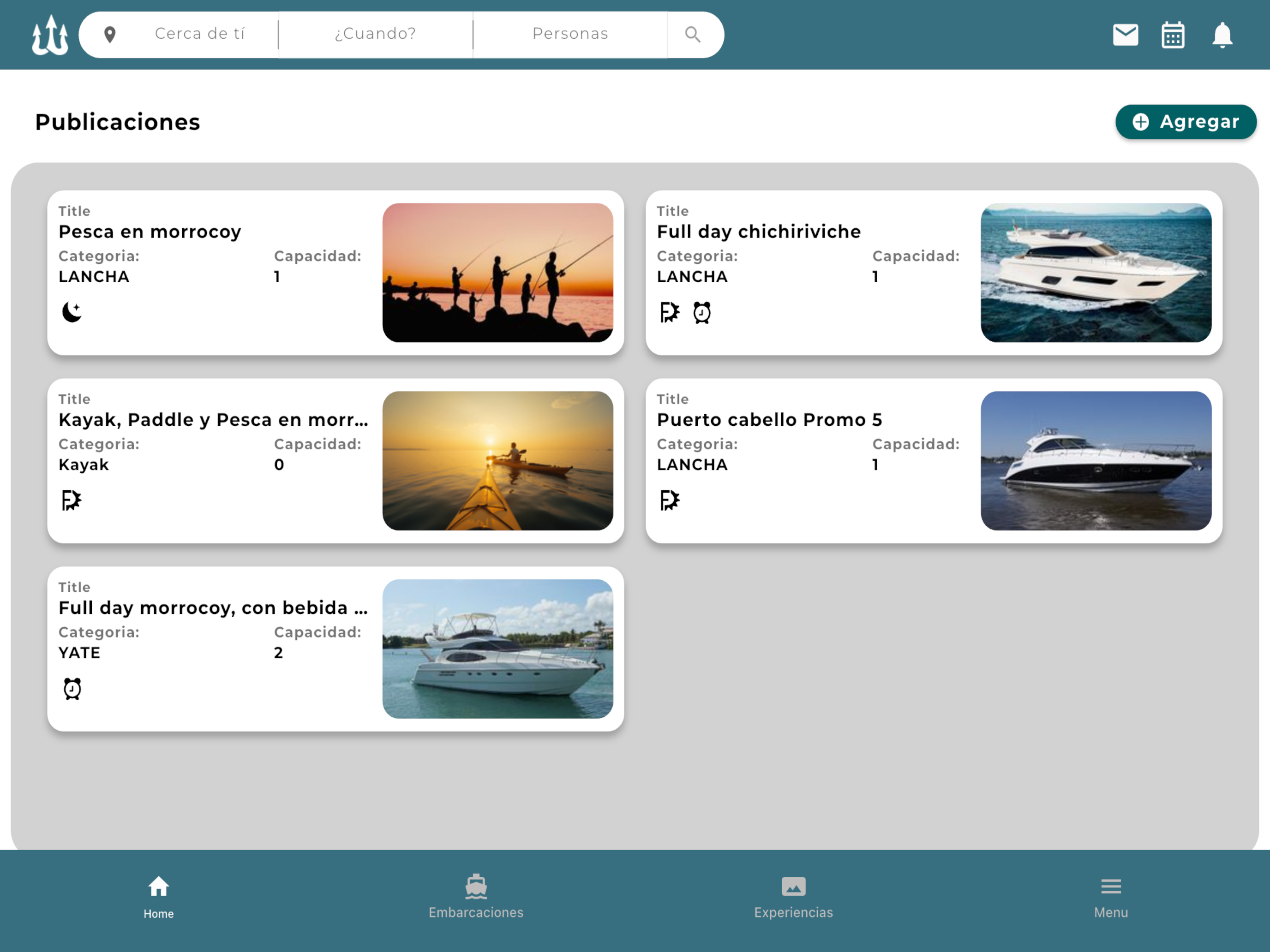Viewport: 1270px width, 952px height.
Task: Click the magnifying glass search icon
Action: [x=692, y=35]
